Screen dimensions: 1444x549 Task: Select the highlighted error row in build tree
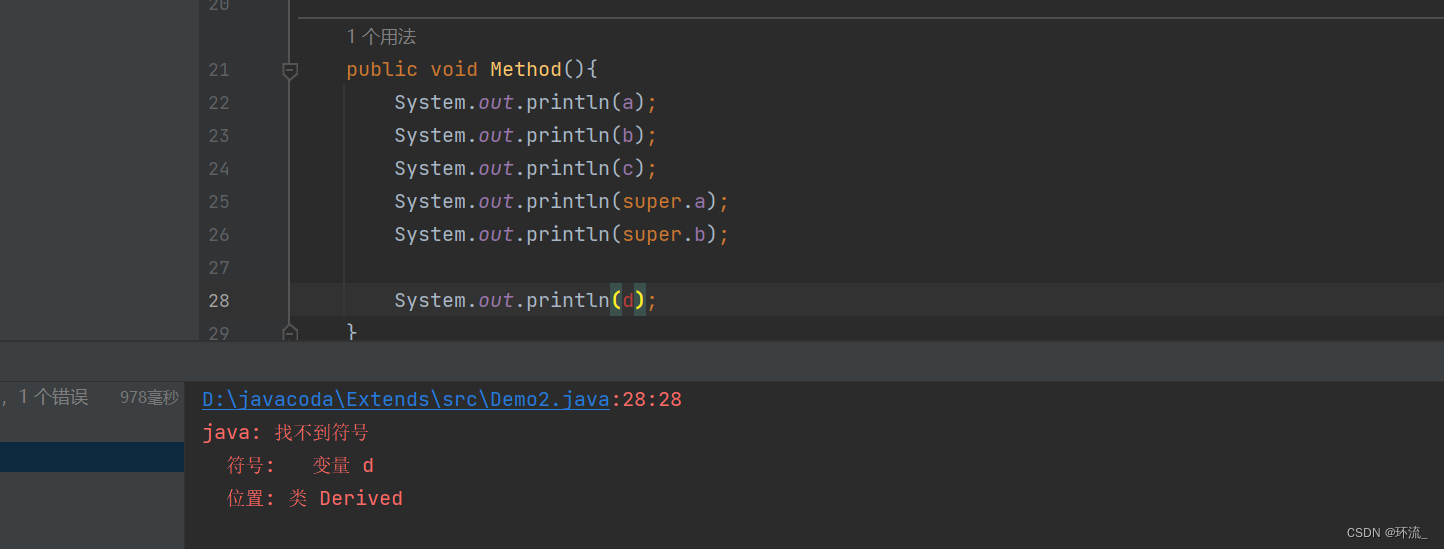point(92,457)
